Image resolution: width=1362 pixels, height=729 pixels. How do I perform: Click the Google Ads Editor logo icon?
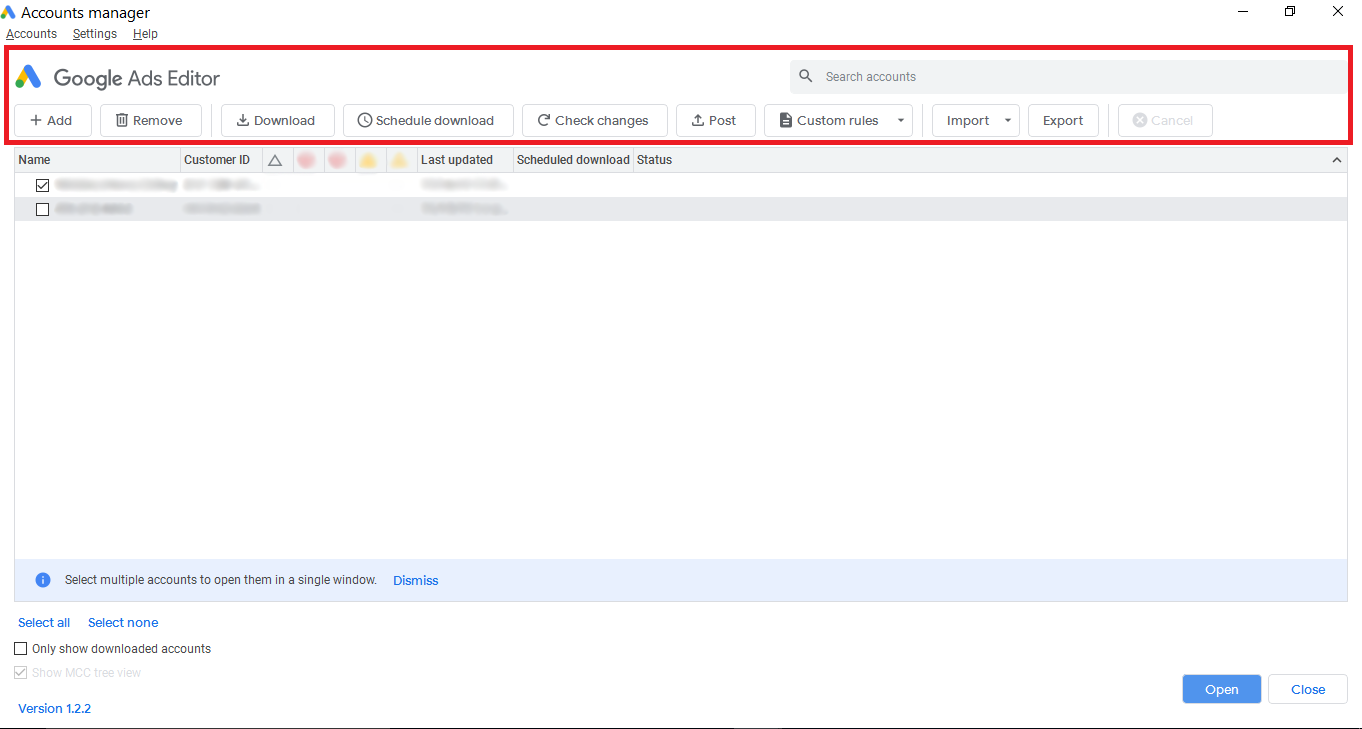(x=28, y=77)
